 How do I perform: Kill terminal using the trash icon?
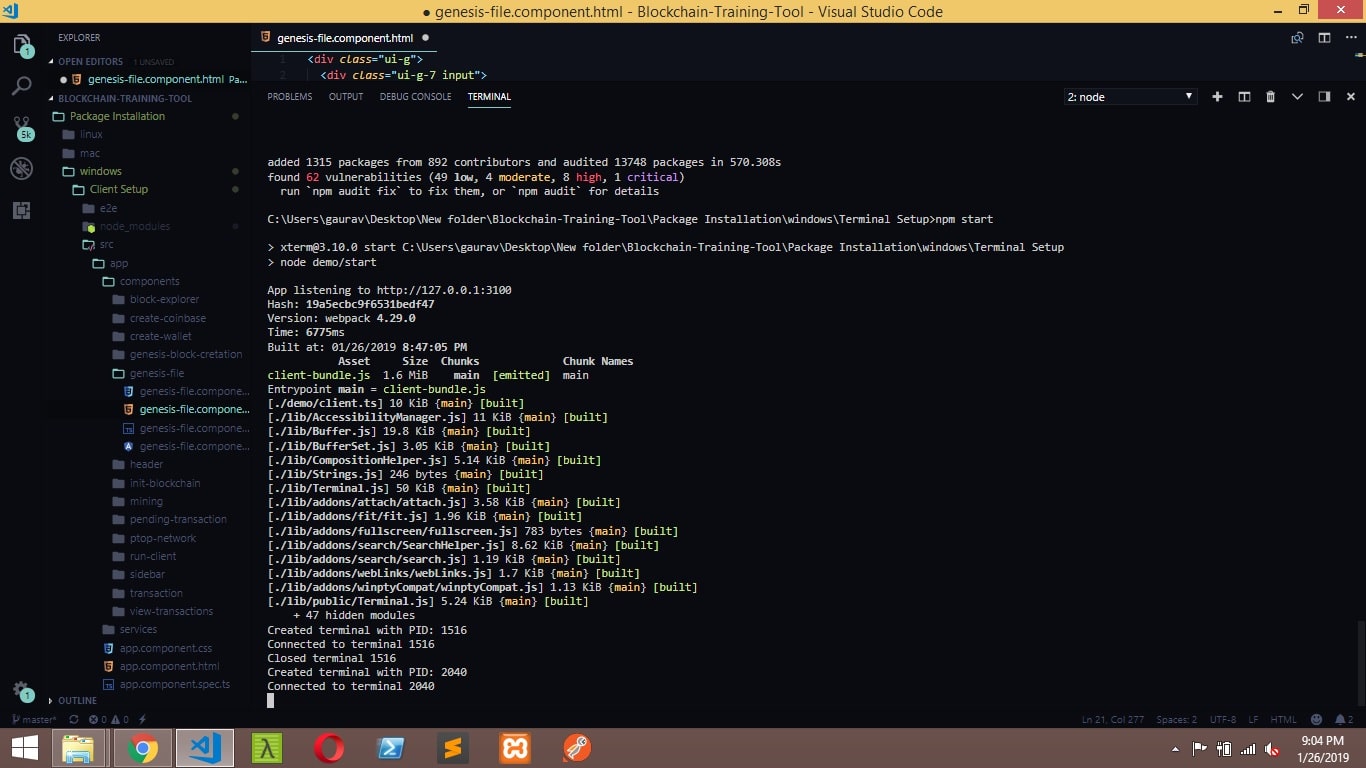pos(1270,97)
